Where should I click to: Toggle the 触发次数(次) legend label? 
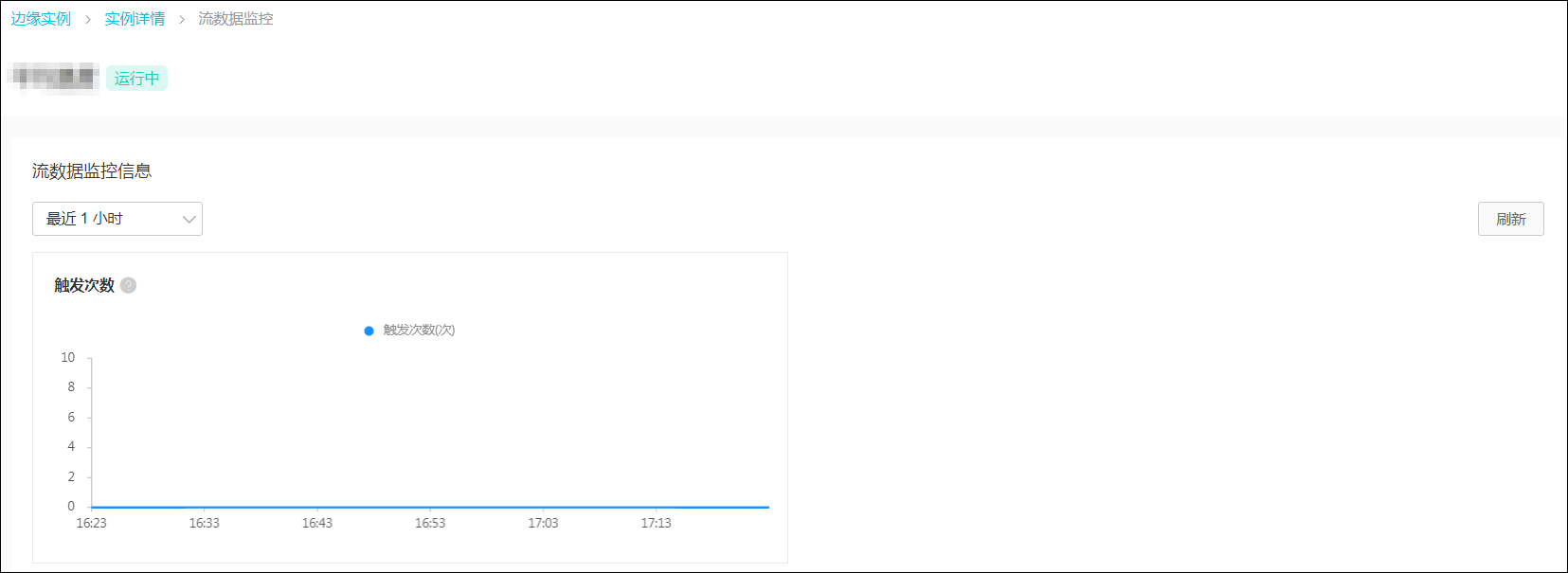pyautogui.click(x=419, y=331)
